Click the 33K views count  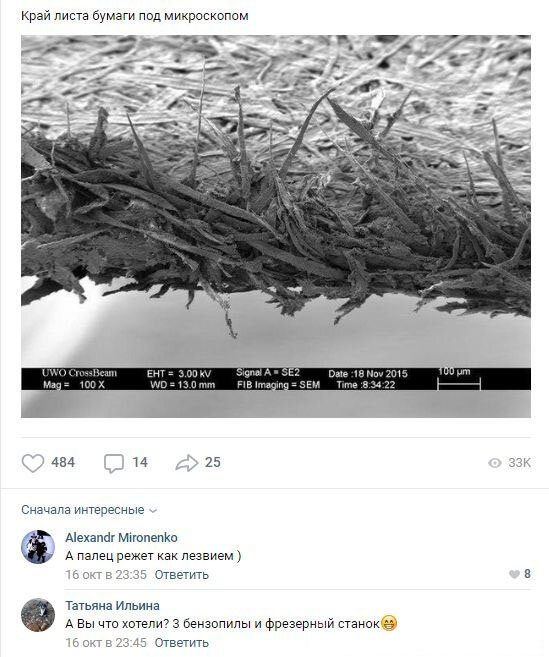tap(519, 463)
